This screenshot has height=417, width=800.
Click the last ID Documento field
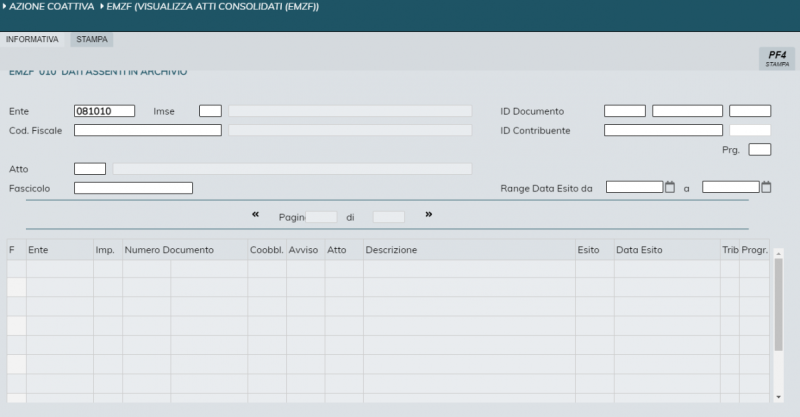(750, 111)
